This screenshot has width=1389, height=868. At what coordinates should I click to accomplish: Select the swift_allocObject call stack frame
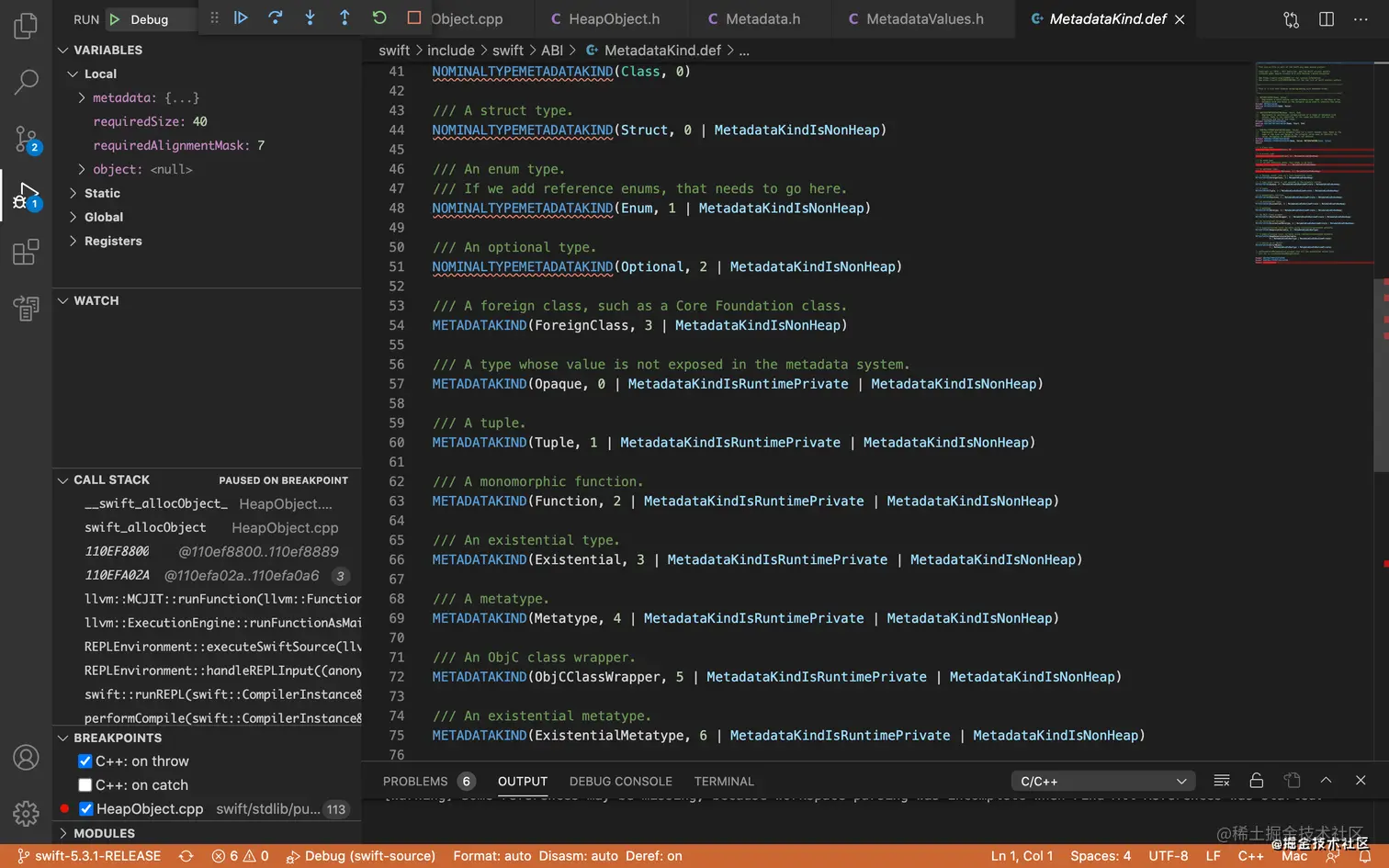click(x=145, y=527)
